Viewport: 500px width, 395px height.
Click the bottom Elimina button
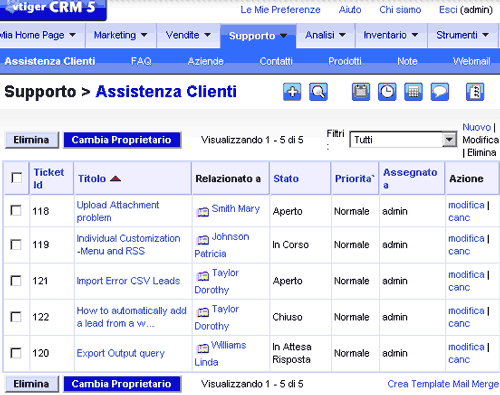32,384
